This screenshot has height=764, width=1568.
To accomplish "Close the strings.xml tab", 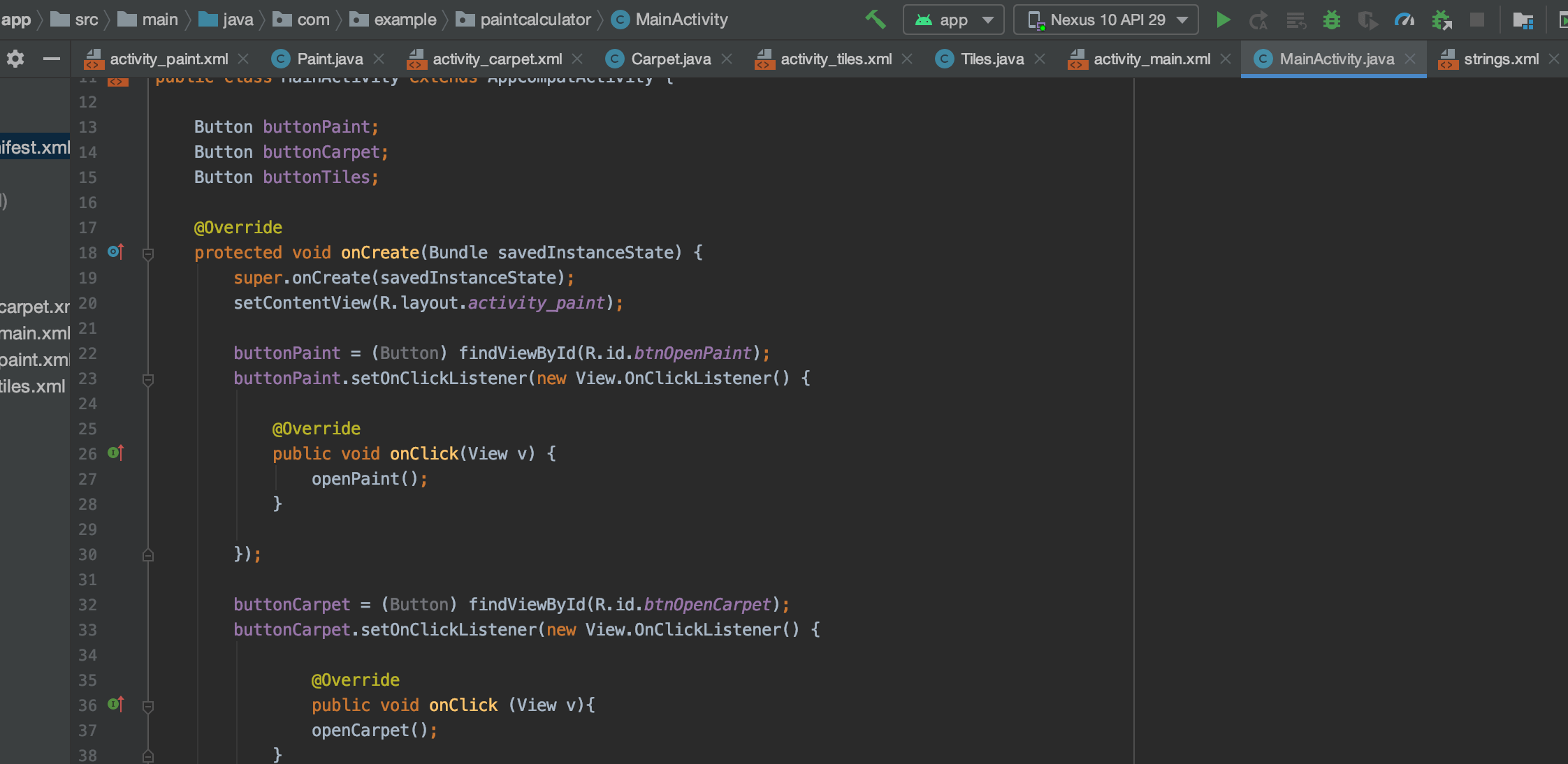I will [x=1554, y=59].
